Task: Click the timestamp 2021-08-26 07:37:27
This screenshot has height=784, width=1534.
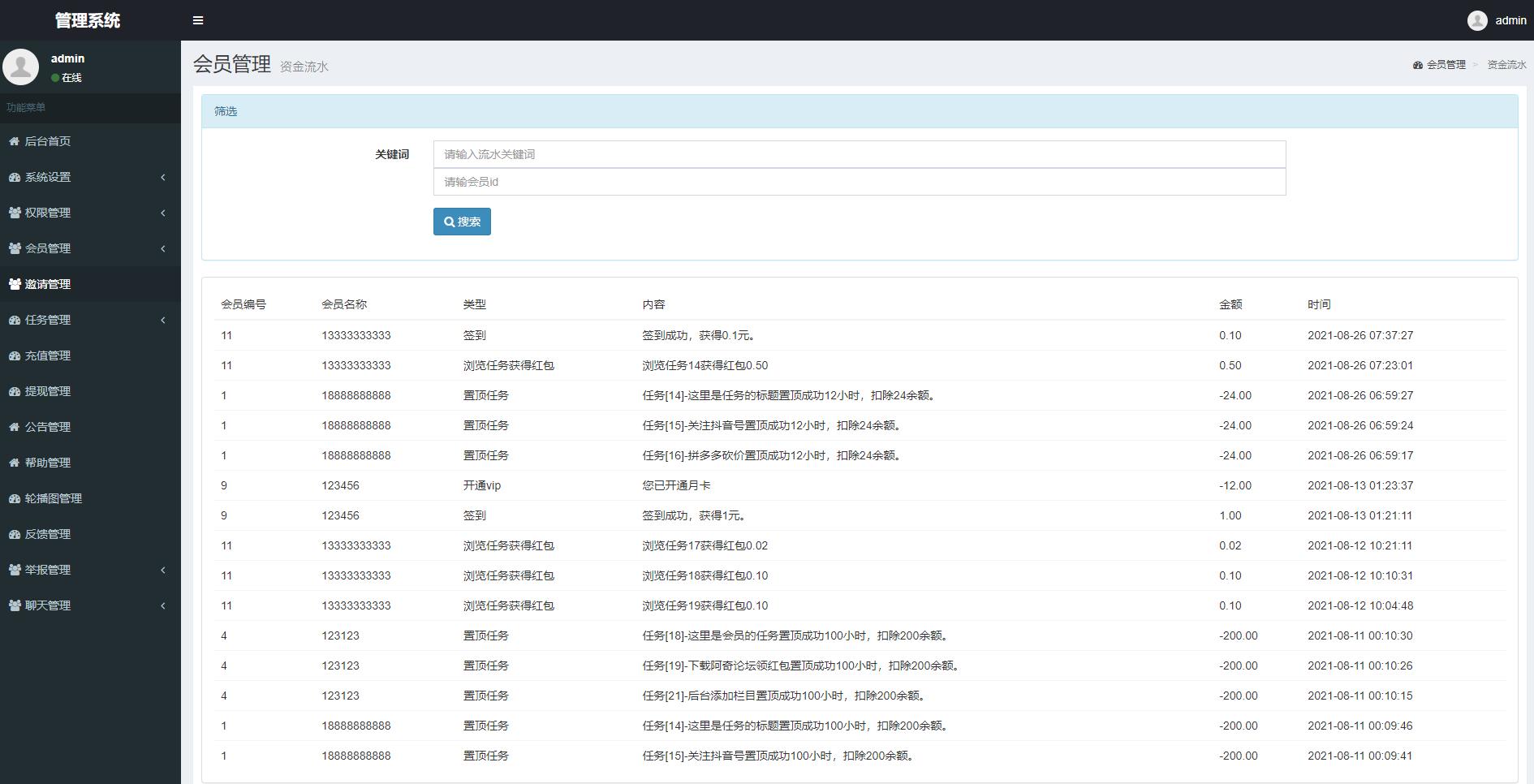Action: click(1360, 335)
